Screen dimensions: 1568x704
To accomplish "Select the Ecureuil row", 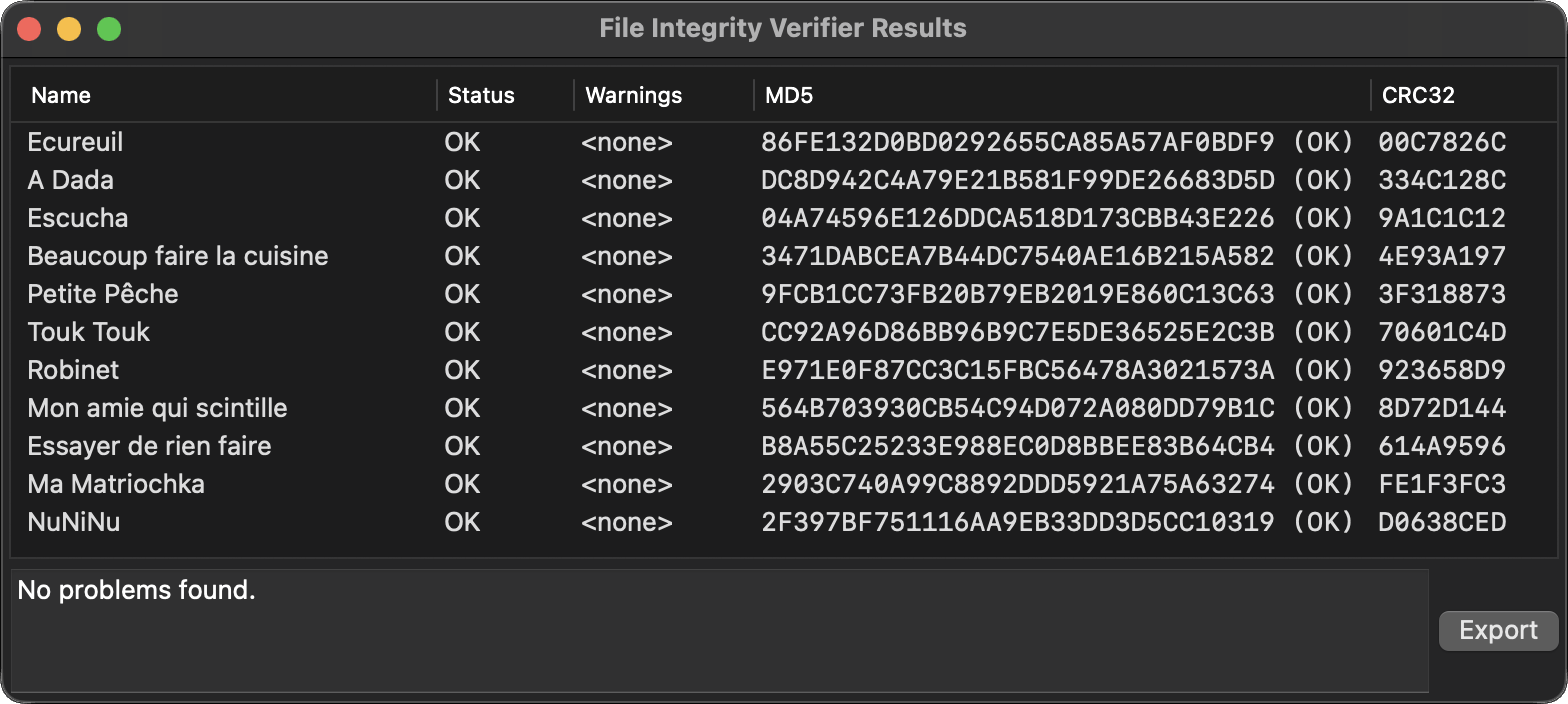I will pos(76,142).
